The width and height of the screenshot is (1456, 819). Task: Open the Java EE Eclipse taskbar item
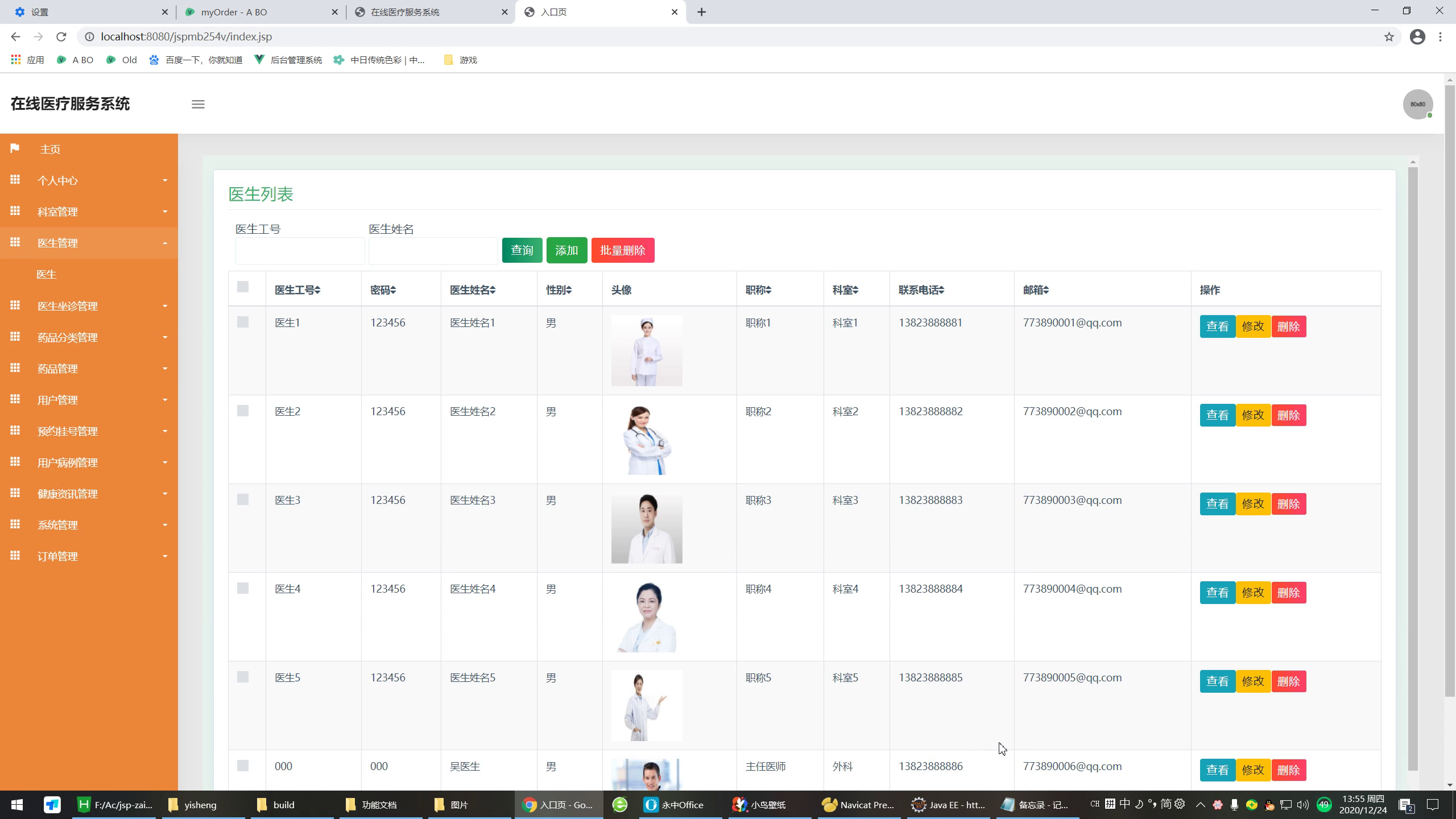[x=948, y=805]
